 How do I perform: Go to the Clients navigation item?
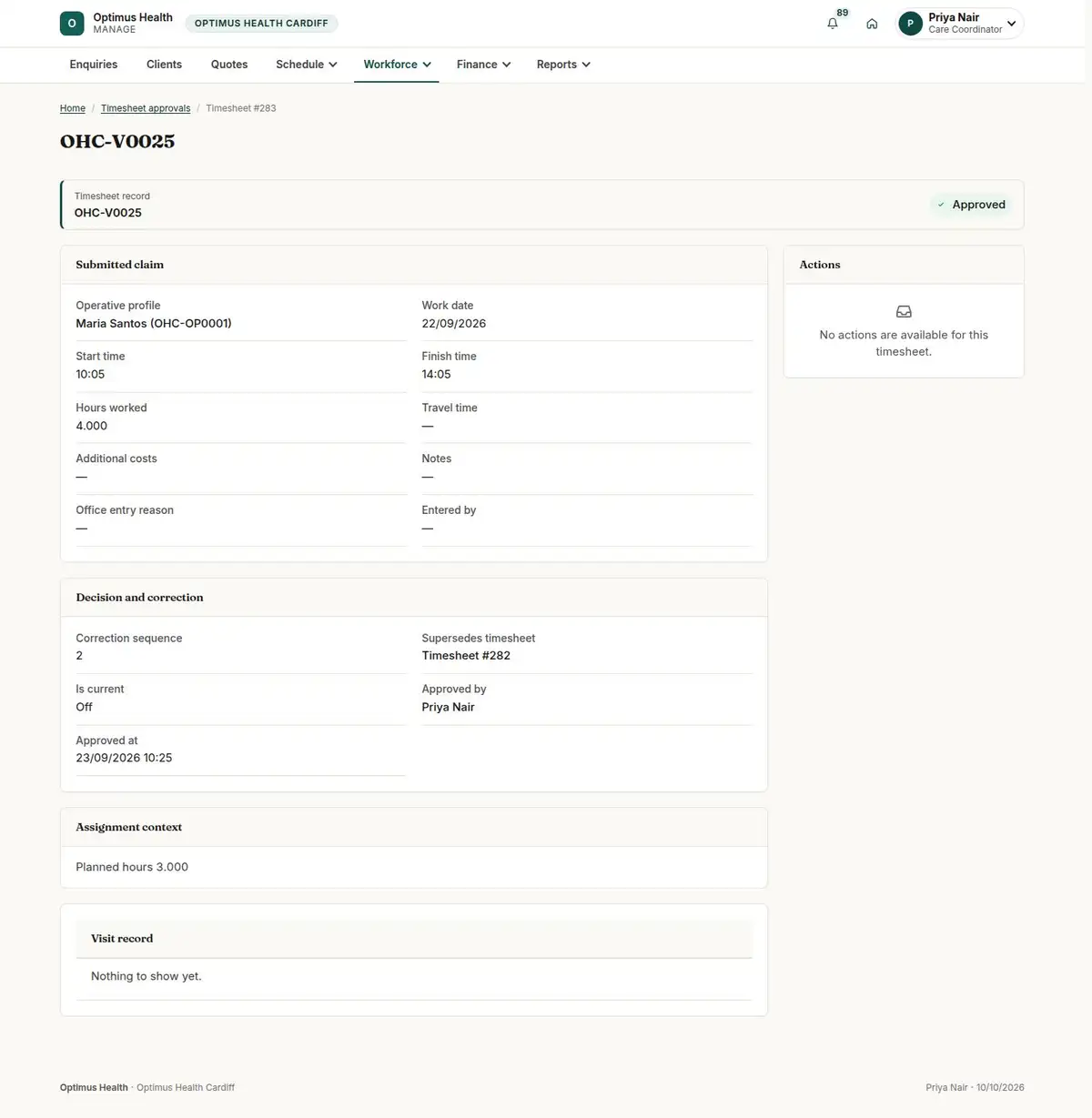click(x=164, y=65)
